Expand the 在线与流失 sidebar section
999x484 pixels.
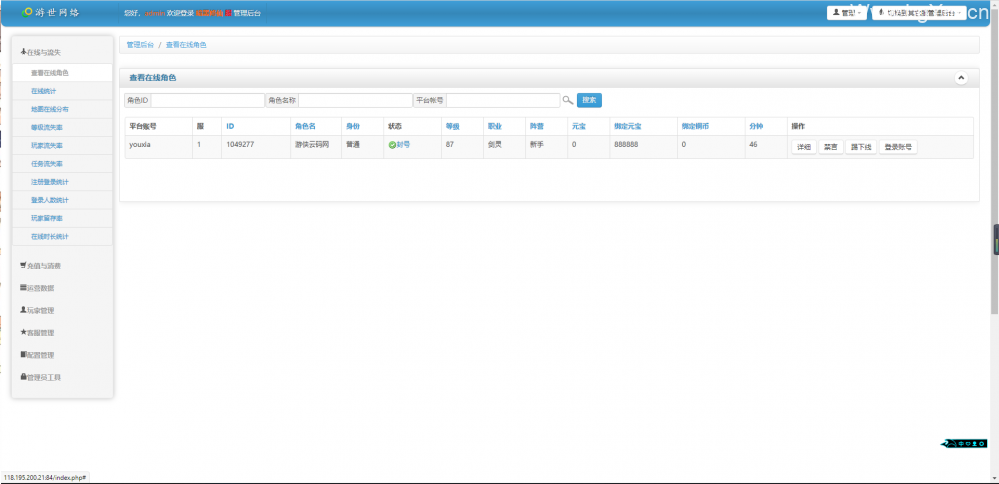41,52
